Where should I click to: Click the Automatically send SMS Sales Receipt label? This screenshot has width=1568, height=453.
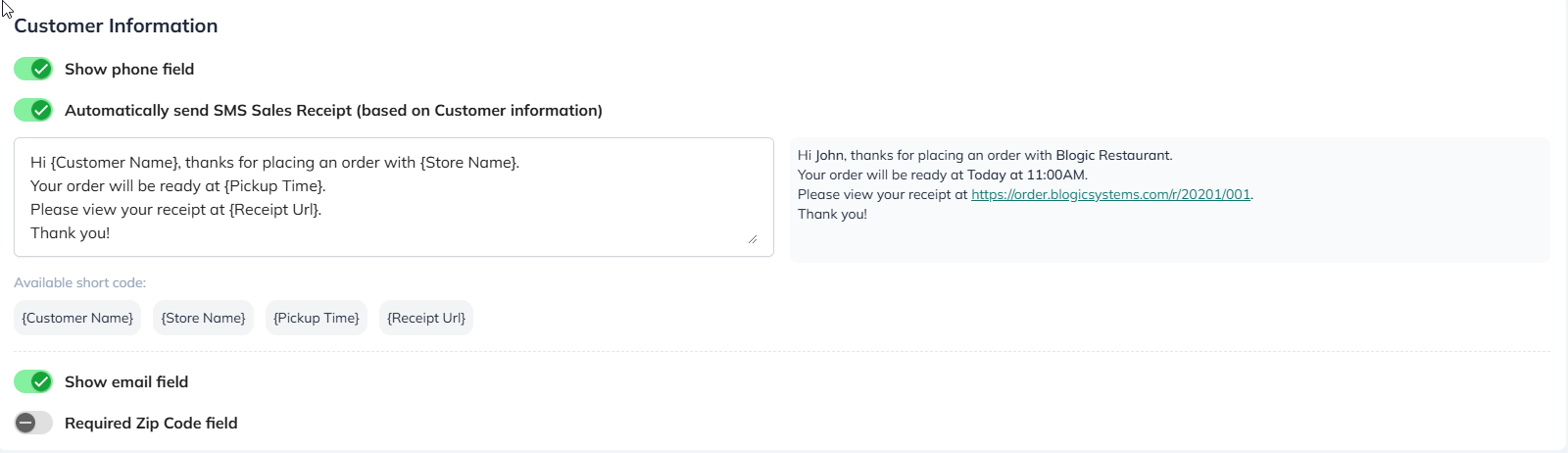coord(333,110)
